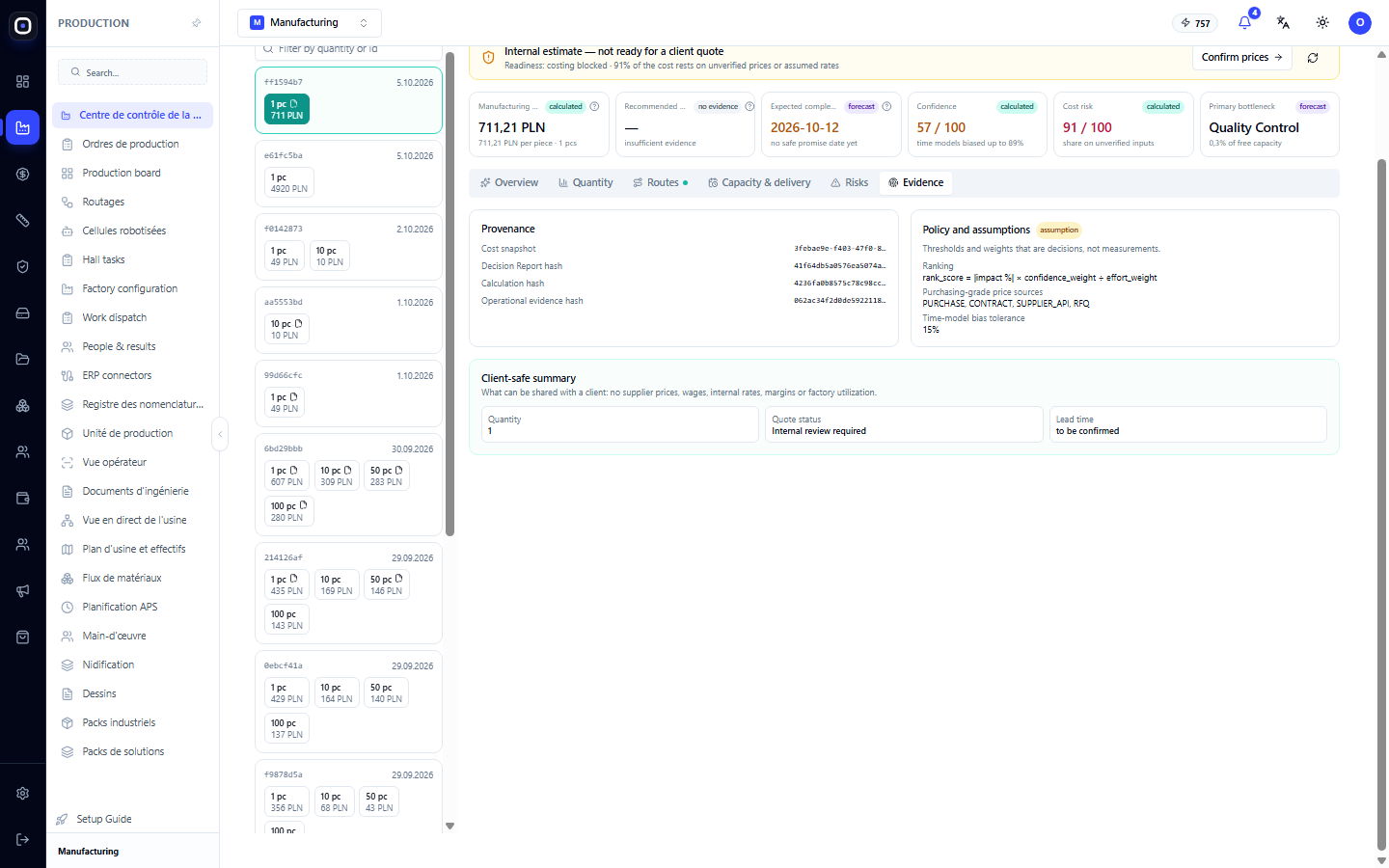
Task: Open ERP connectors page
Action: 132,375
